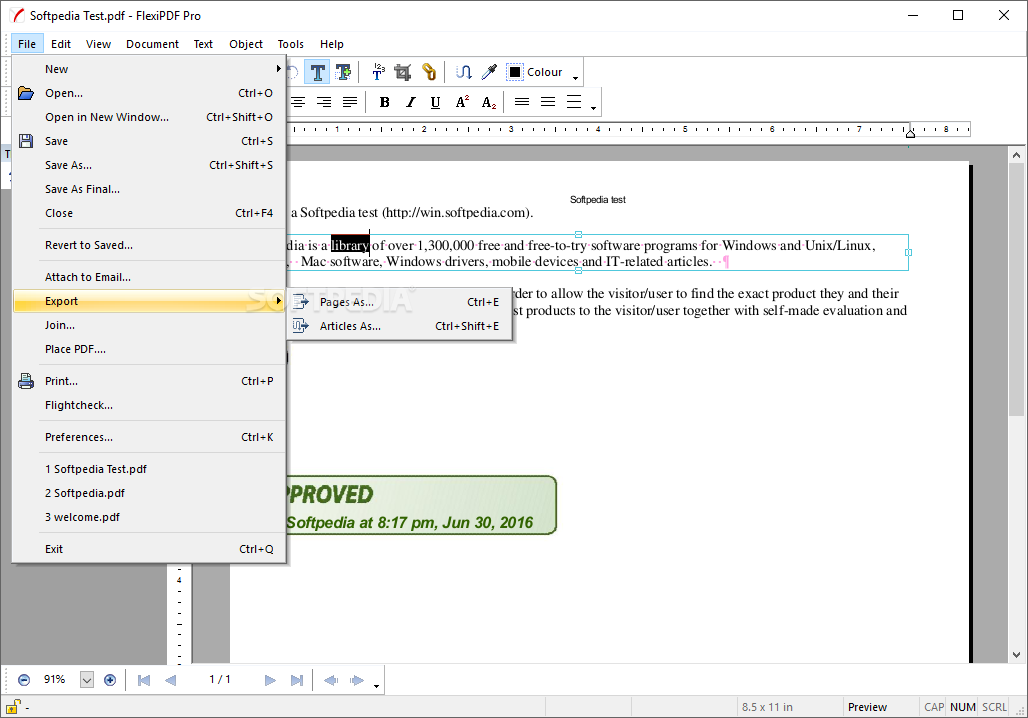Go to previous page arrow
The image size is (1028, 718).
tap(170, 680)
